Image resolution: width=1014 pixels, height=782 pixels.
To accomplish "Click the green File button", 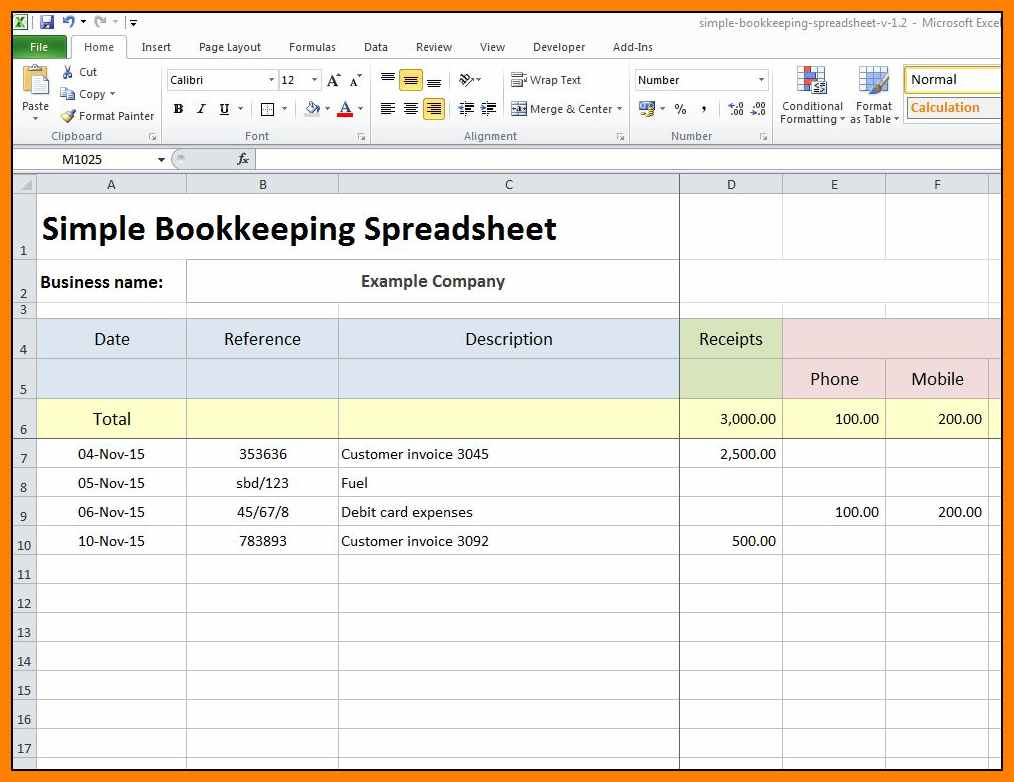I will (39, 47).
